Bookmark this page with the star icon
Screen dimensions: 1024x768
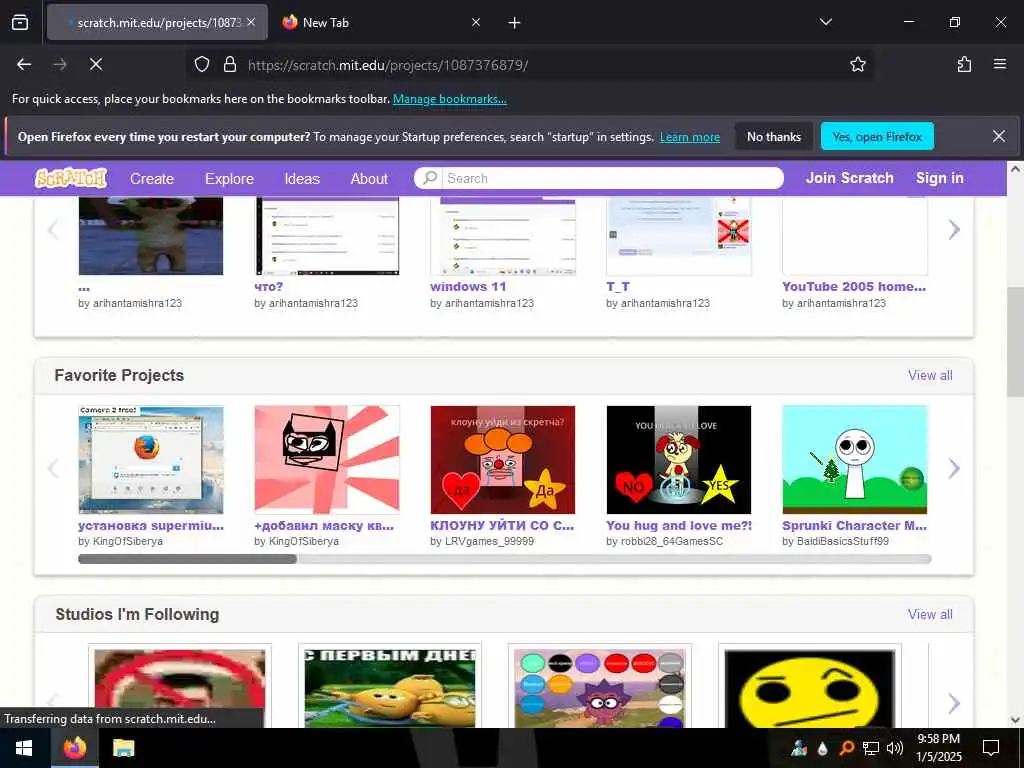pos(857,65)
